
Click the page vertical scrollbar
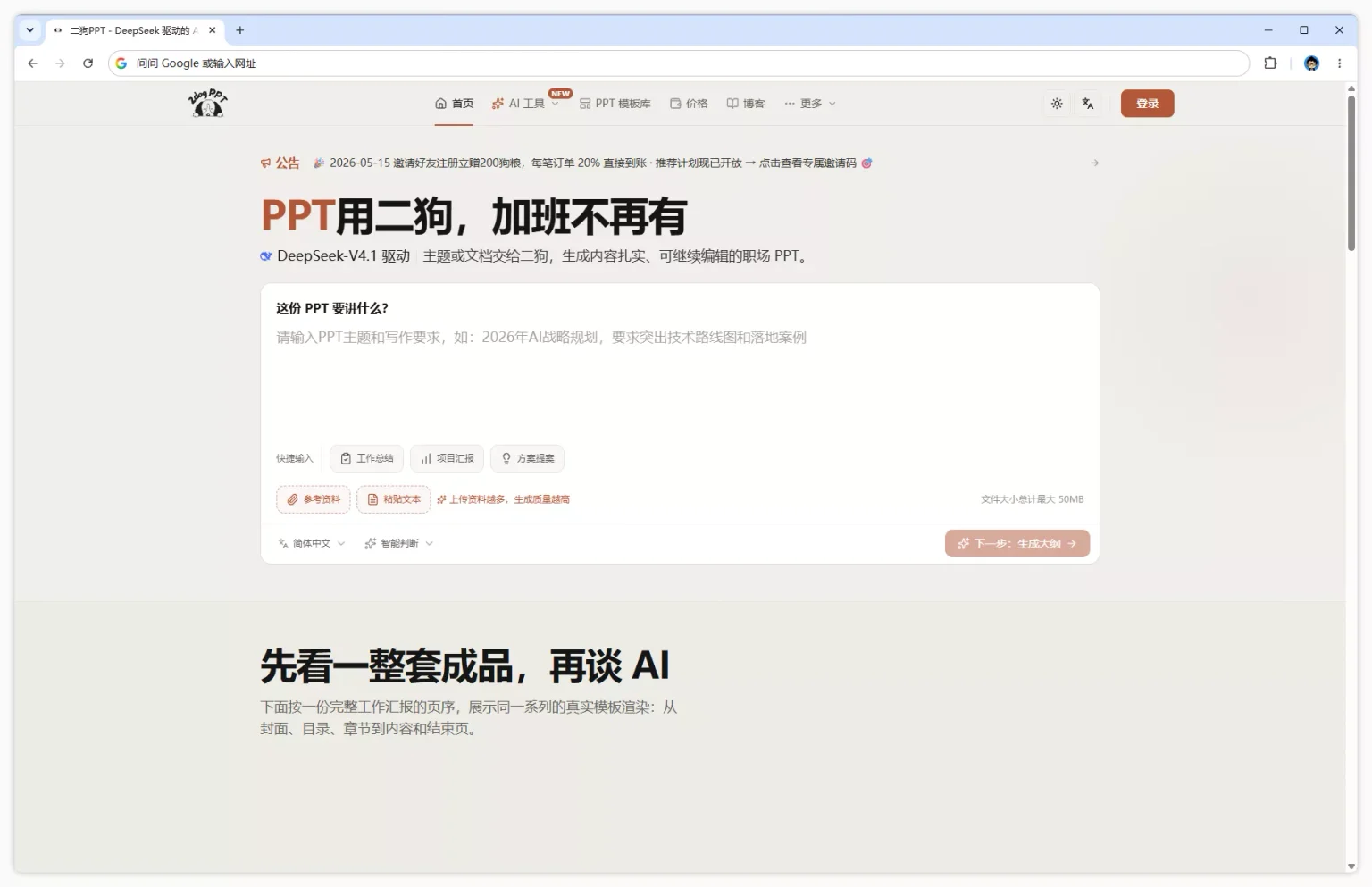click(1351, 173)
